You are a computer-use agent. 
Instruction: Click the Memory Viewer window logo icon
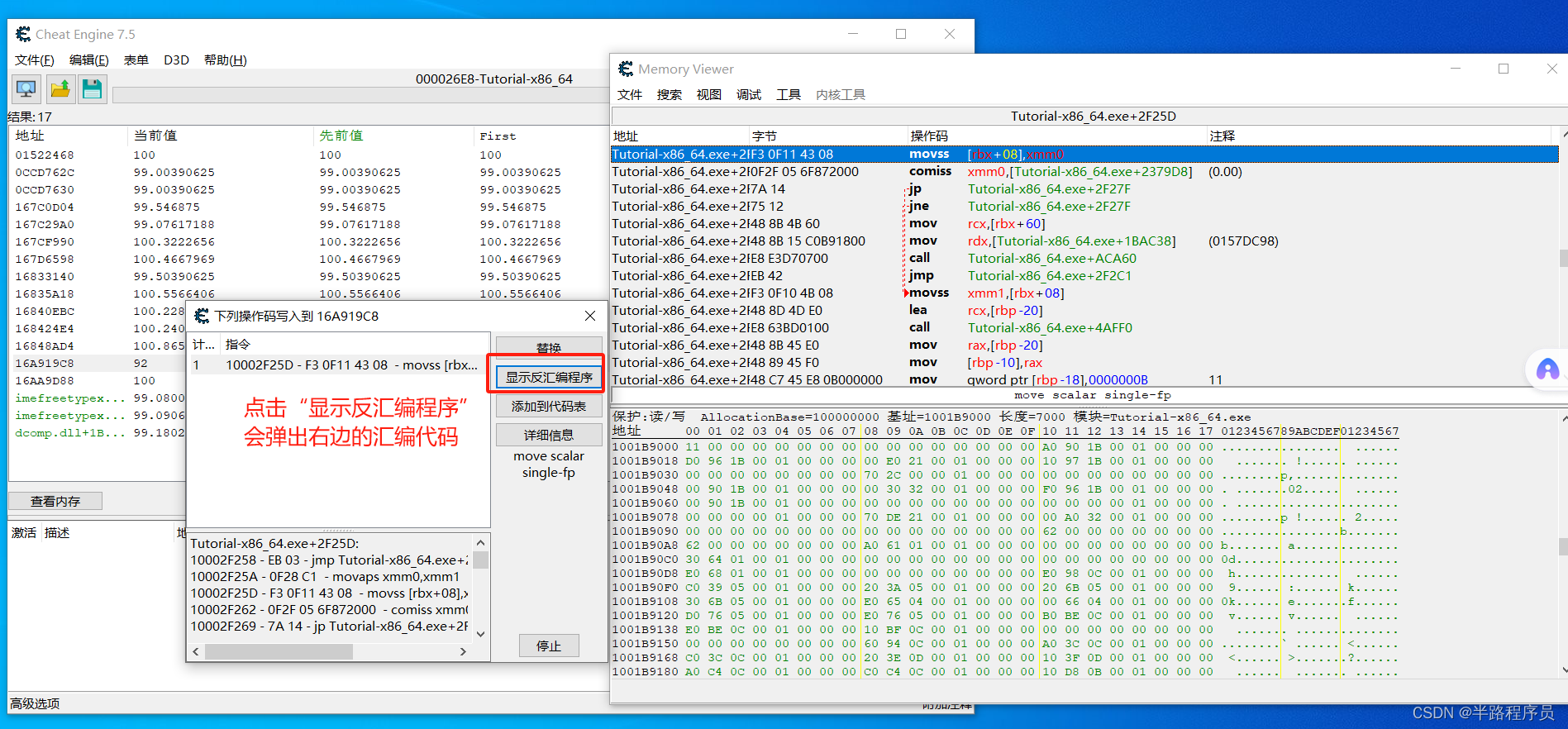[x=626, y=69]
